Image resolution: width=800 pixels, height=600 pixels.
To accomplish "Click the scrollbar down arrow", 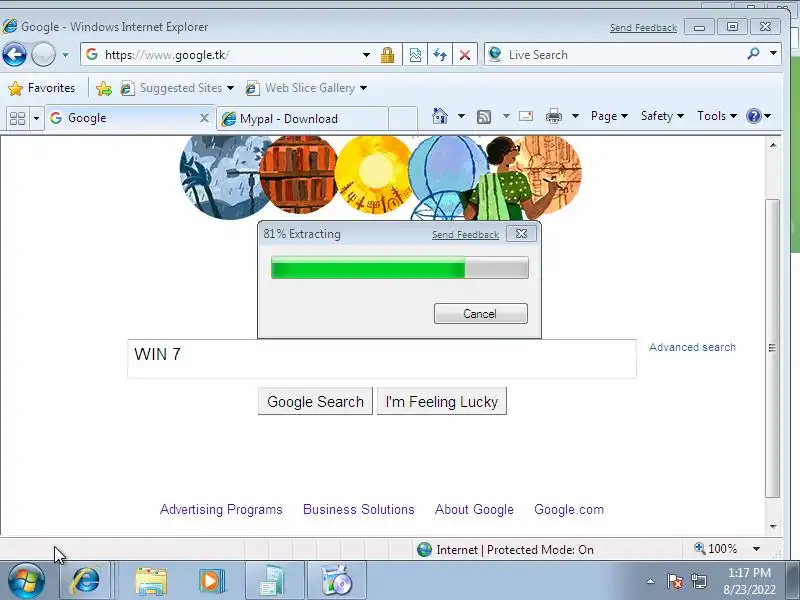I will (773, 526).
